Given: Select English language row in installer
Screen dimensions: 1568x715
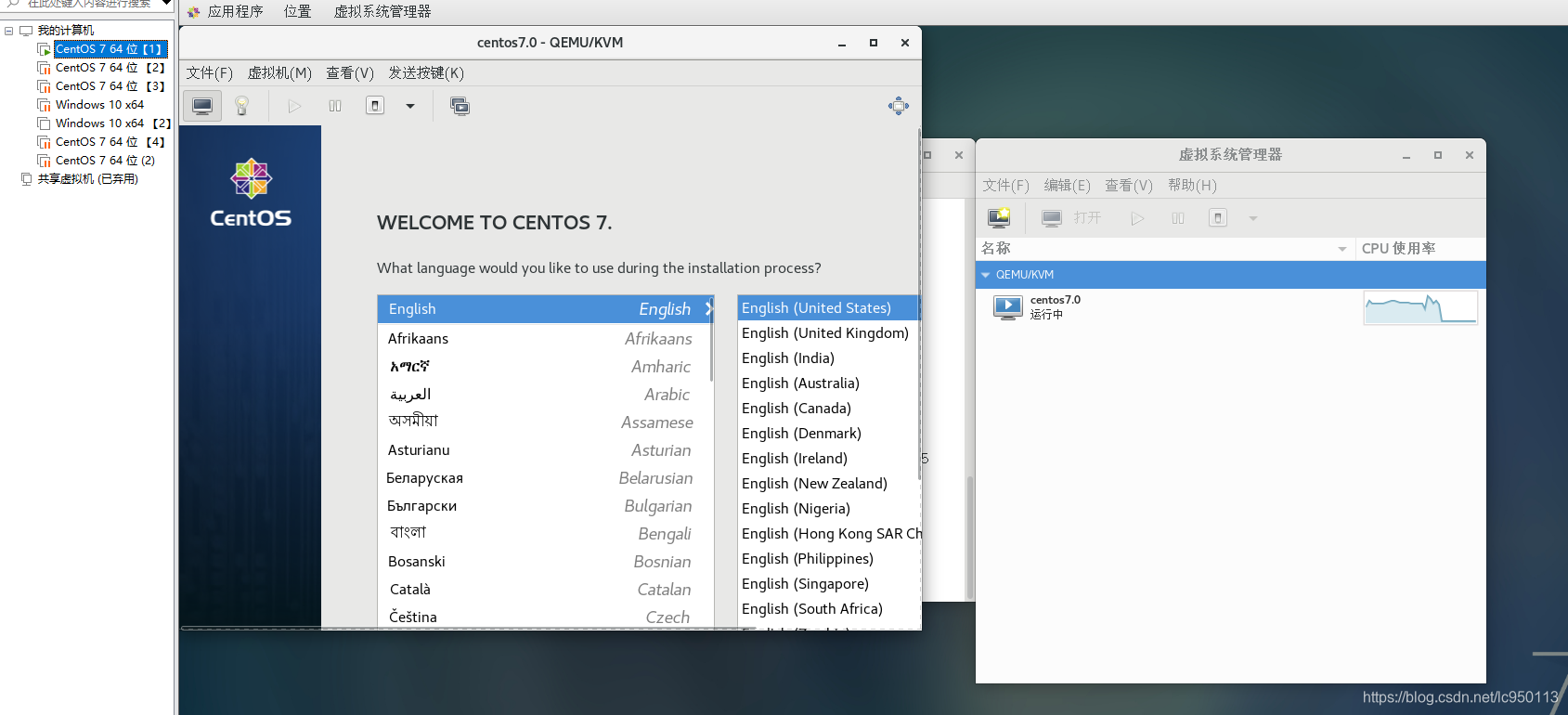Looking at the screenshot, I should [545, 308].
